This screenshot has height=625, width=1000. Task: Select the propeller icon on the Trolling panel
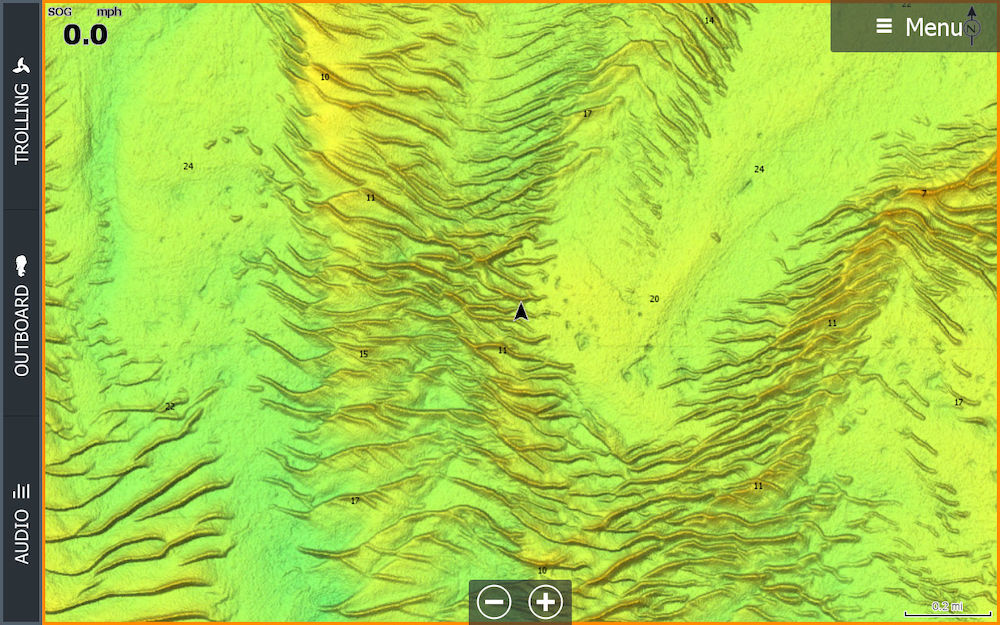coord(22,64)
